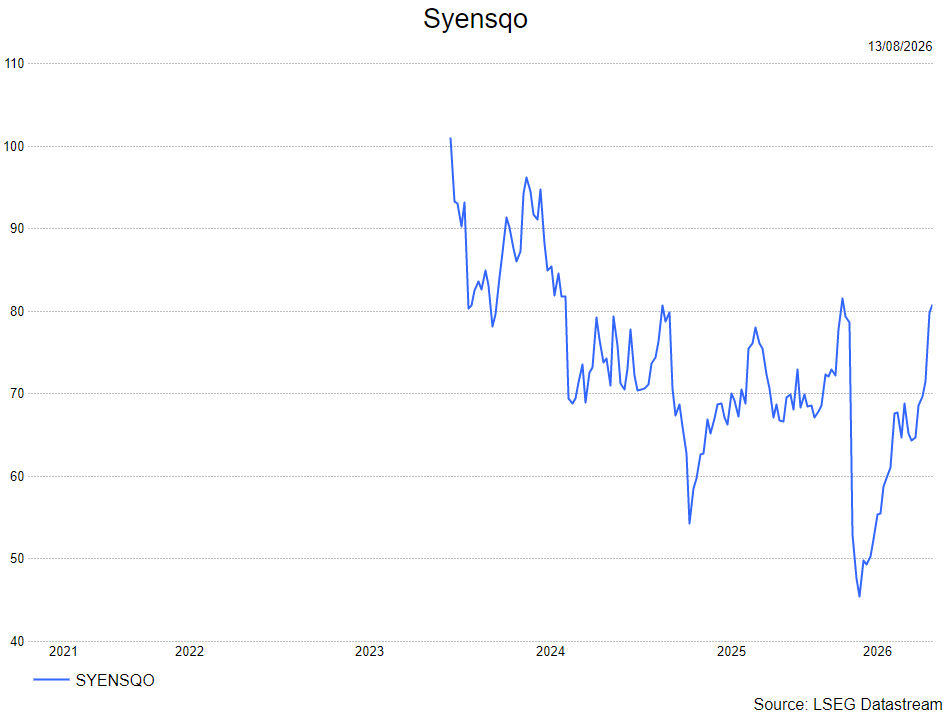Click the 40 y-axis label
This screenshot has height=712, width=947.
point(17,641)
